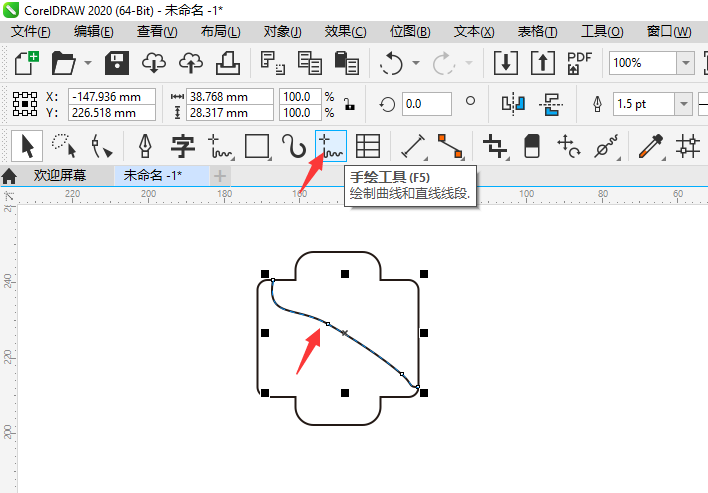708x493 pixels.
Task: Click the rotation angle input field
Action: coord(425,104)
